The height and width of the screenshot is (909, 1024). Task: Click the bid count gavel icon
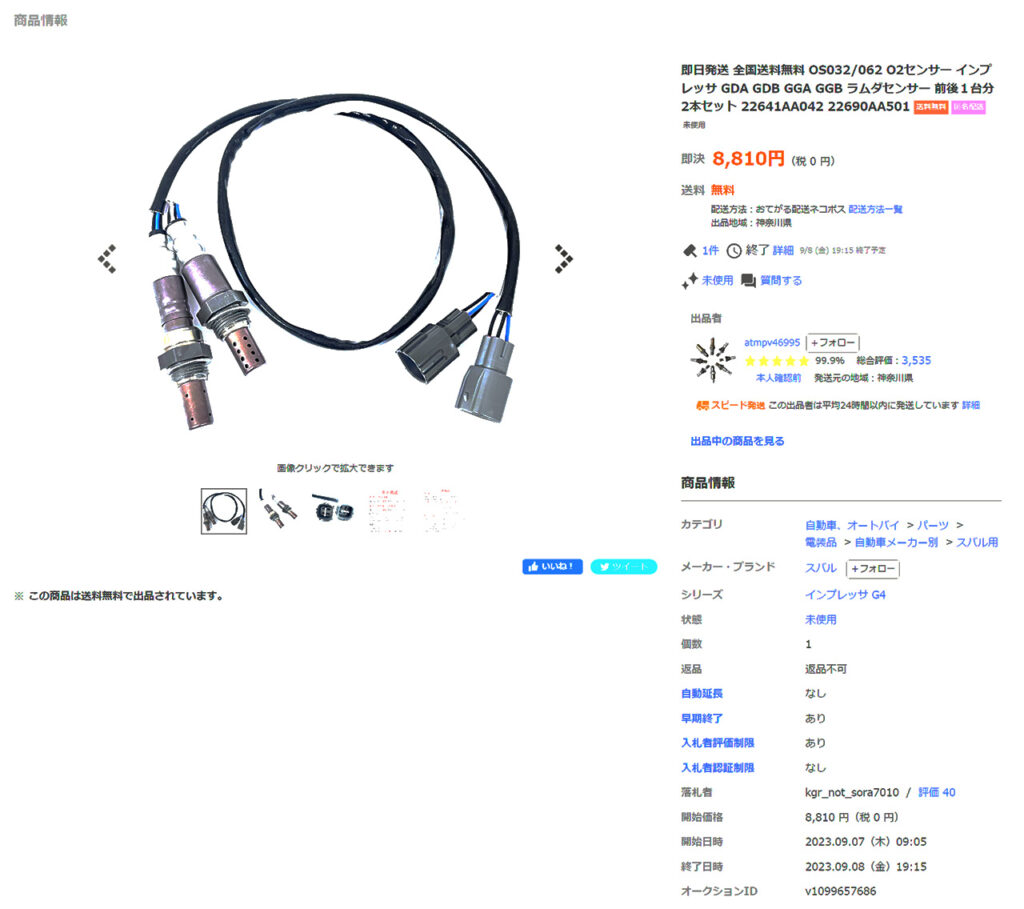689,250
